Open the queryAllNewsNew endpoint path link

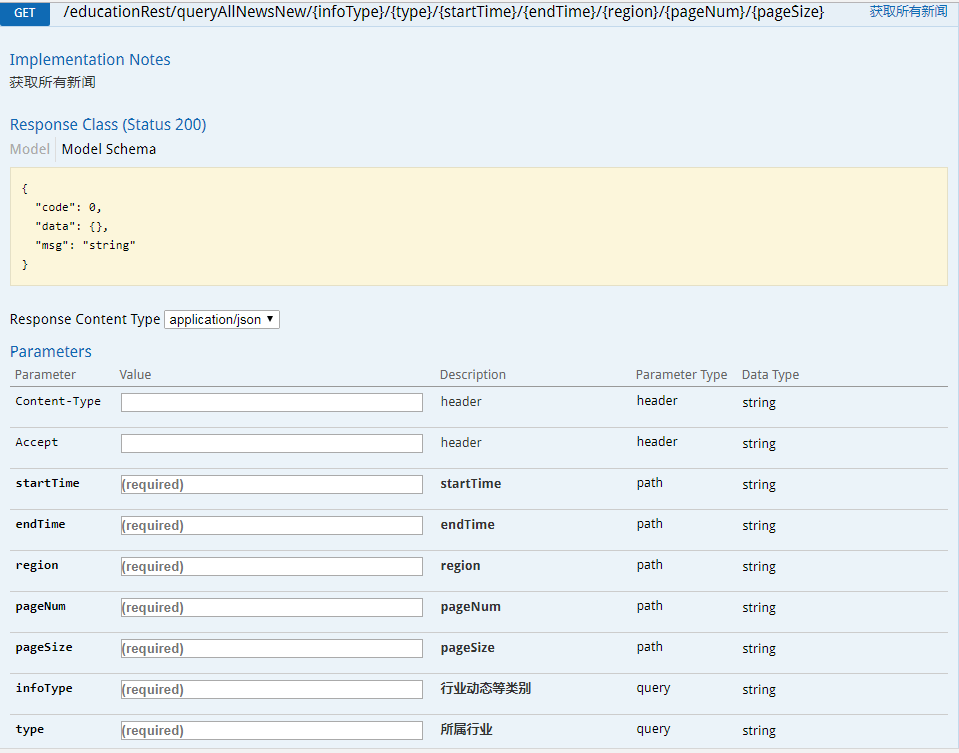(443, 12)
